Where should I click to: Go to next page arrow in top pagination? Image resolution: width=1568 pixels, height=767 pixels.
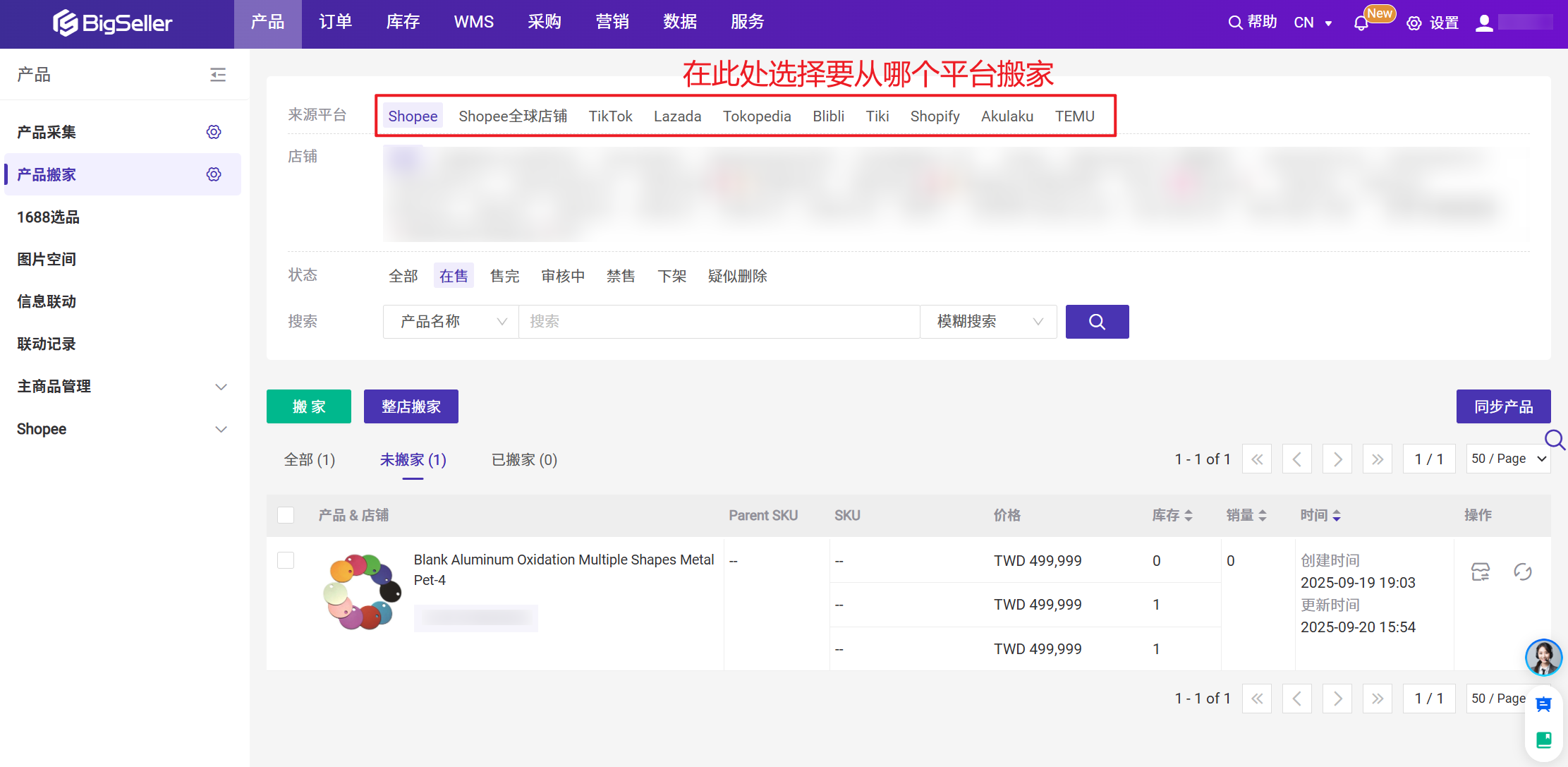pyautogui.click(x=1337, y=459)
